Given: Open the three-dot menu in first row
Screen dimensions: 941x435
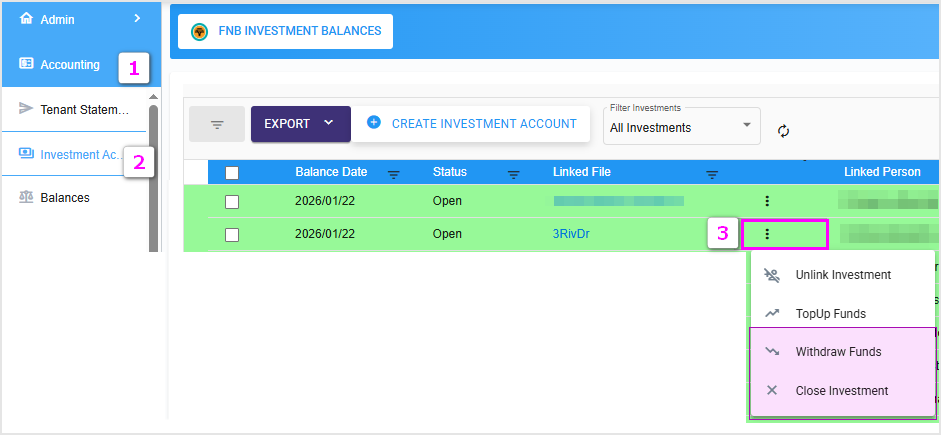Looking at the screenshot, I should (767, 201).
